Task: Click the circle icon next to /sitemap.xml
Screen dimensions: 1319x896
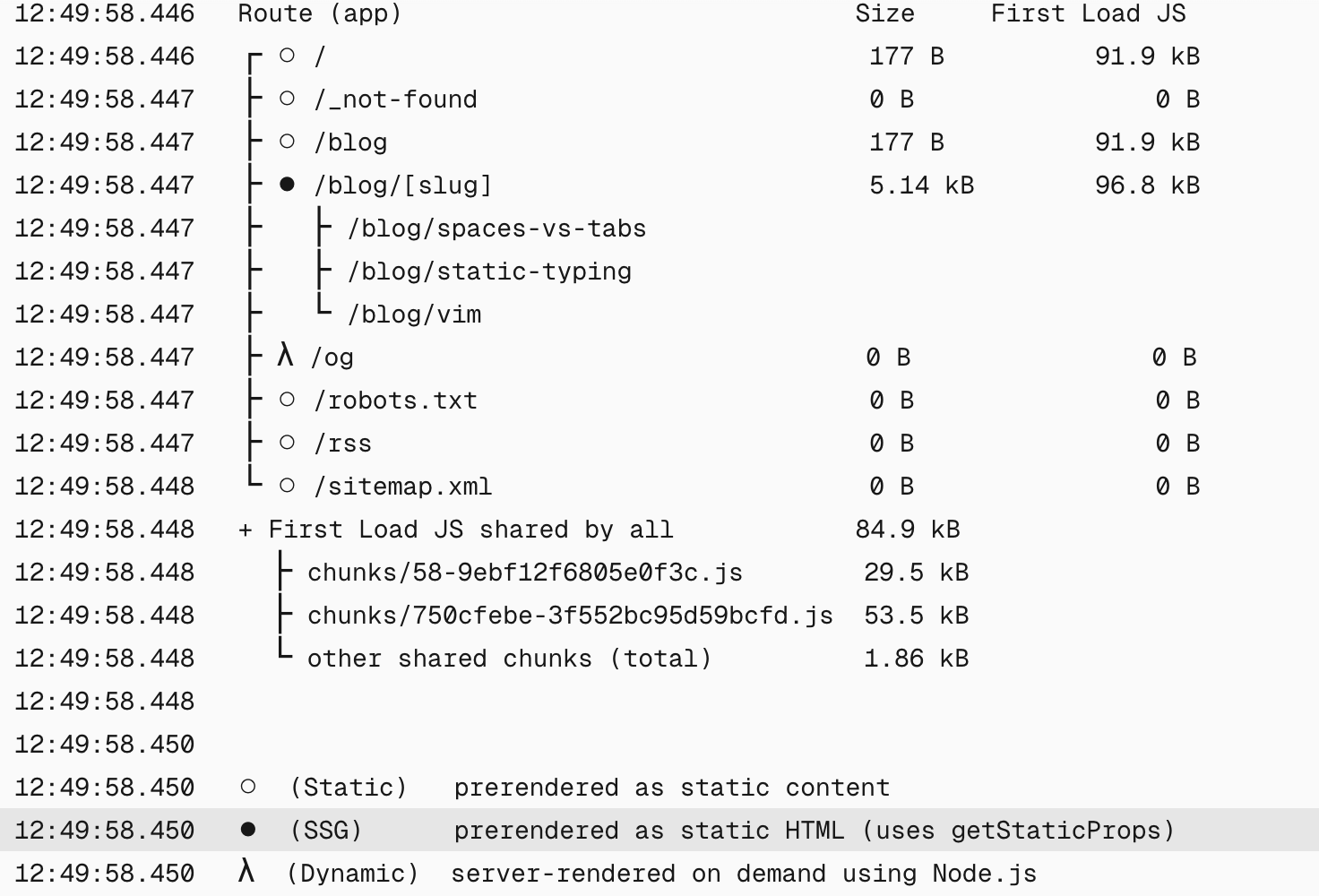Action: click(287, 486)
